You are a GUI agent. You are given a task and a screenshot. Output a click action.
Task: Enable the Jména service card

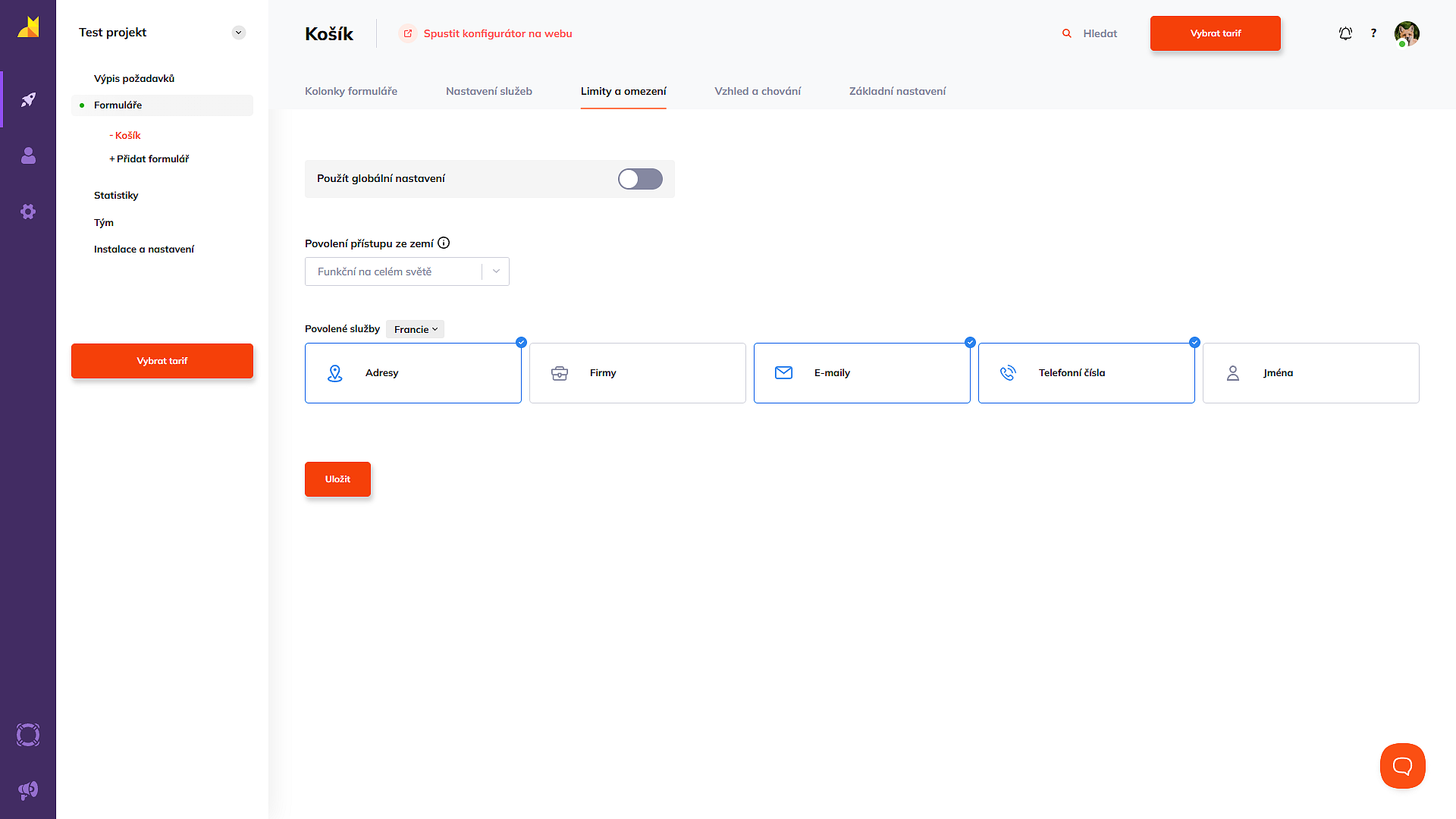click(1310, 373)
